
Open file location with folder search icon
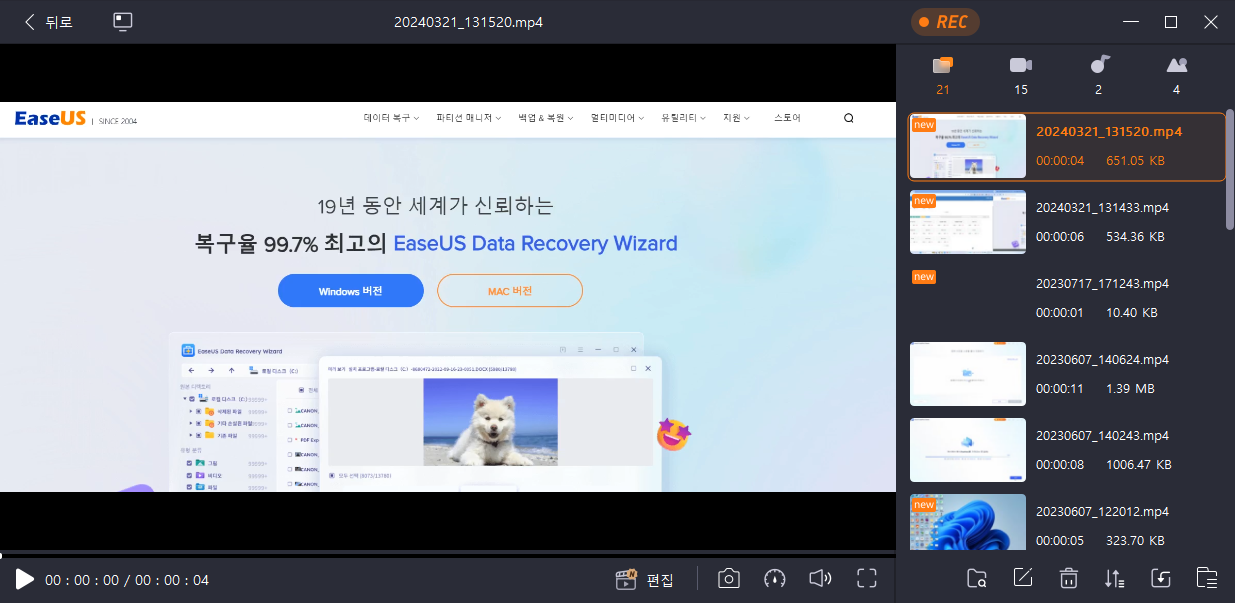(977, 578)
